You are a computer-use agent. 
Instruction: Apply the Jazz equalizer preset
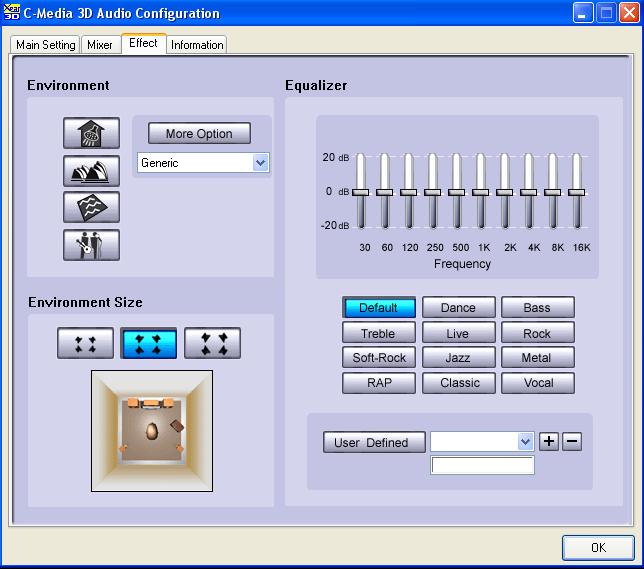458,357
